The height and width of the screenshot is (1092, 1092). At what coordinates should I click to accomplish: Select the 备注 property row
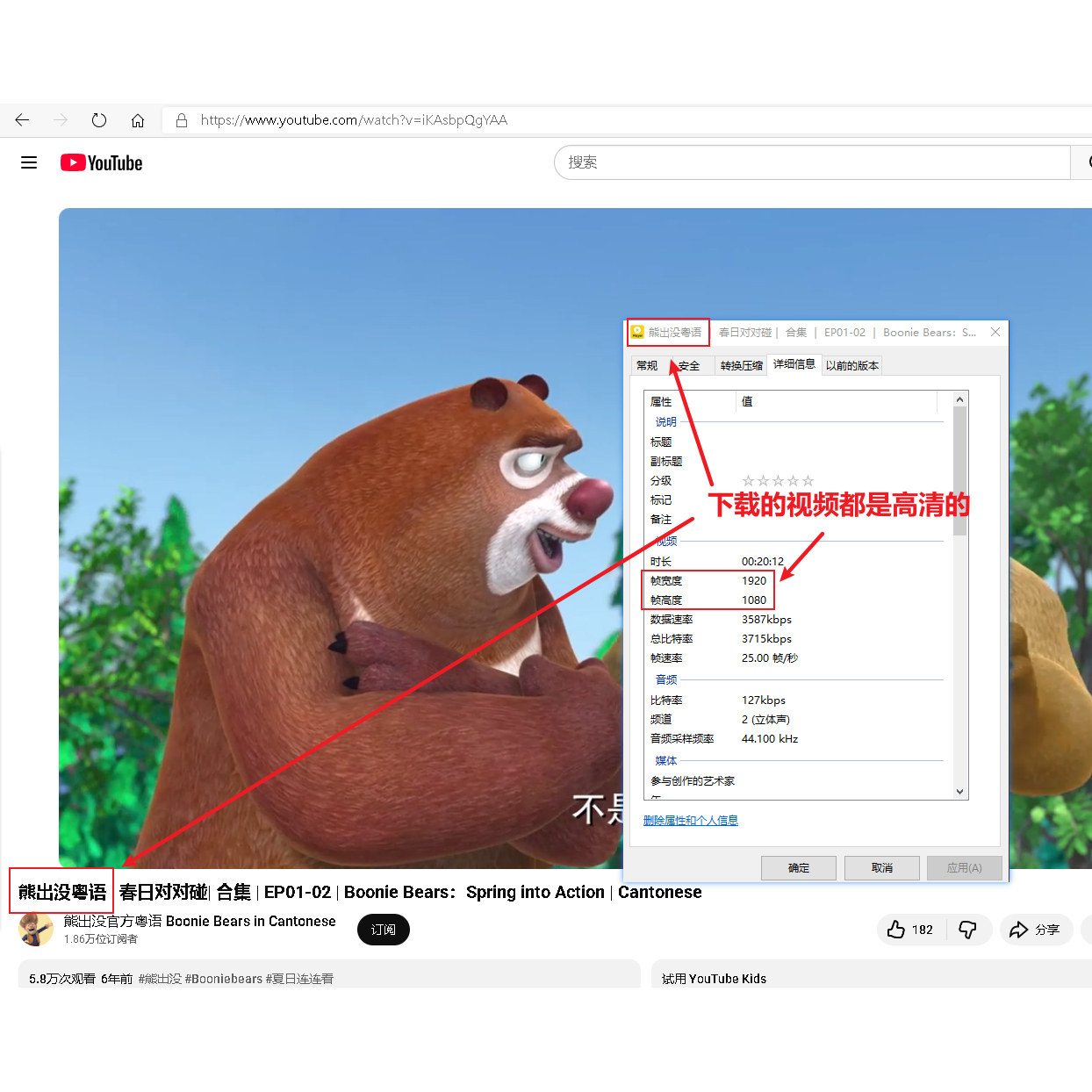(x=795, y=519)
